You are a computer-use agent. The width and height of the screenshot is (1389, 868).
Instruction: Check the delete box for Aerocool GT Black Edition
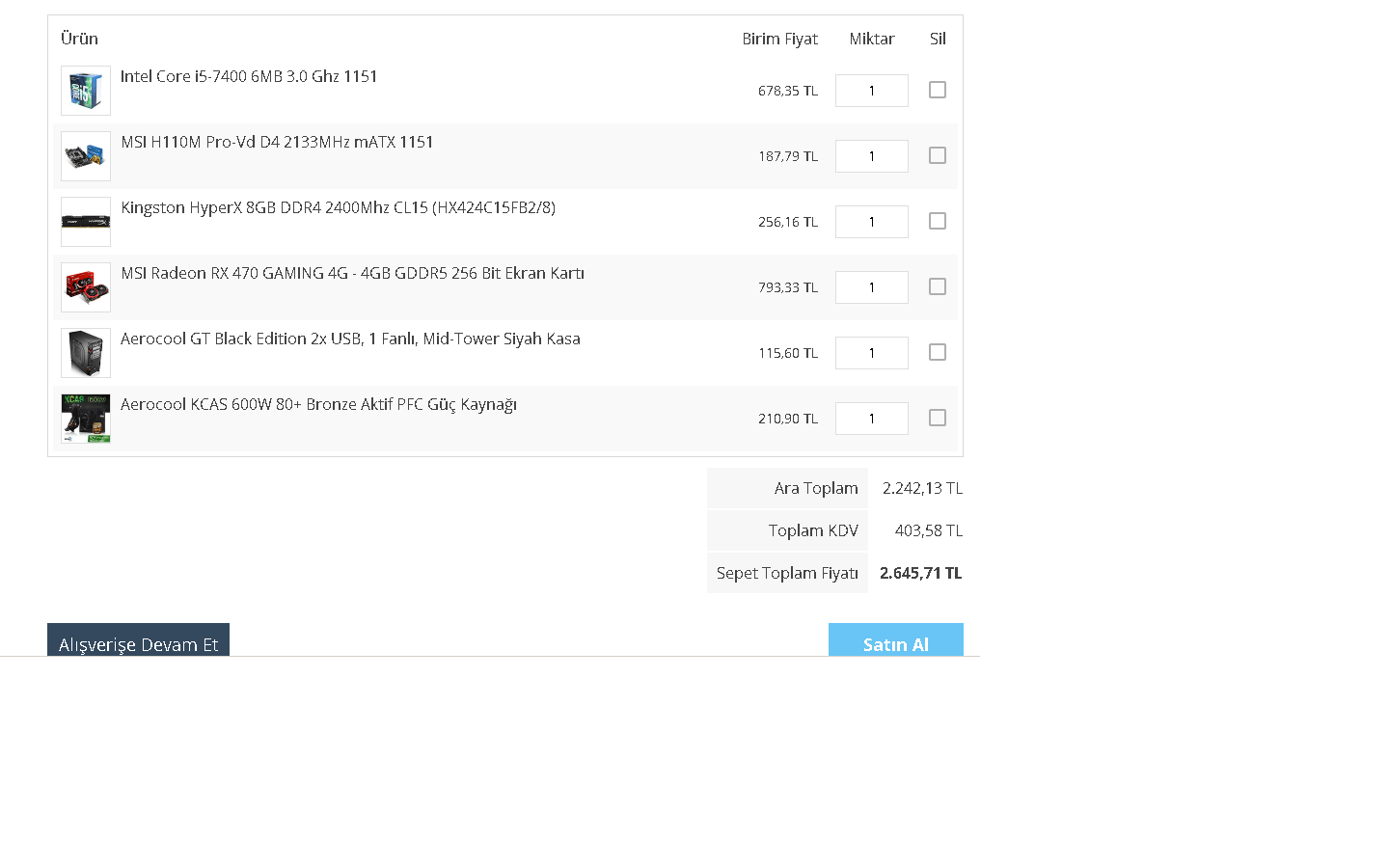[x=938, y=352]
